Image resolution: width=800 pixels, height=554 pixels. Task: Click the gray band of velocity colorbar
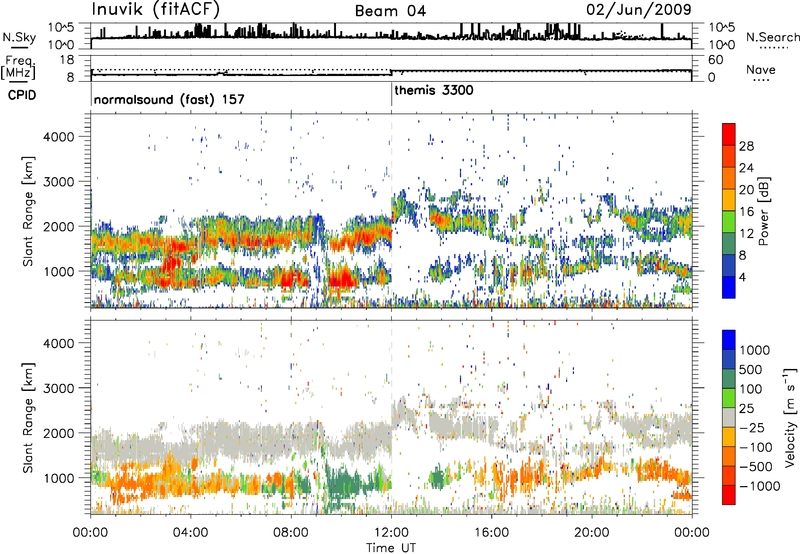click(729, 418)
